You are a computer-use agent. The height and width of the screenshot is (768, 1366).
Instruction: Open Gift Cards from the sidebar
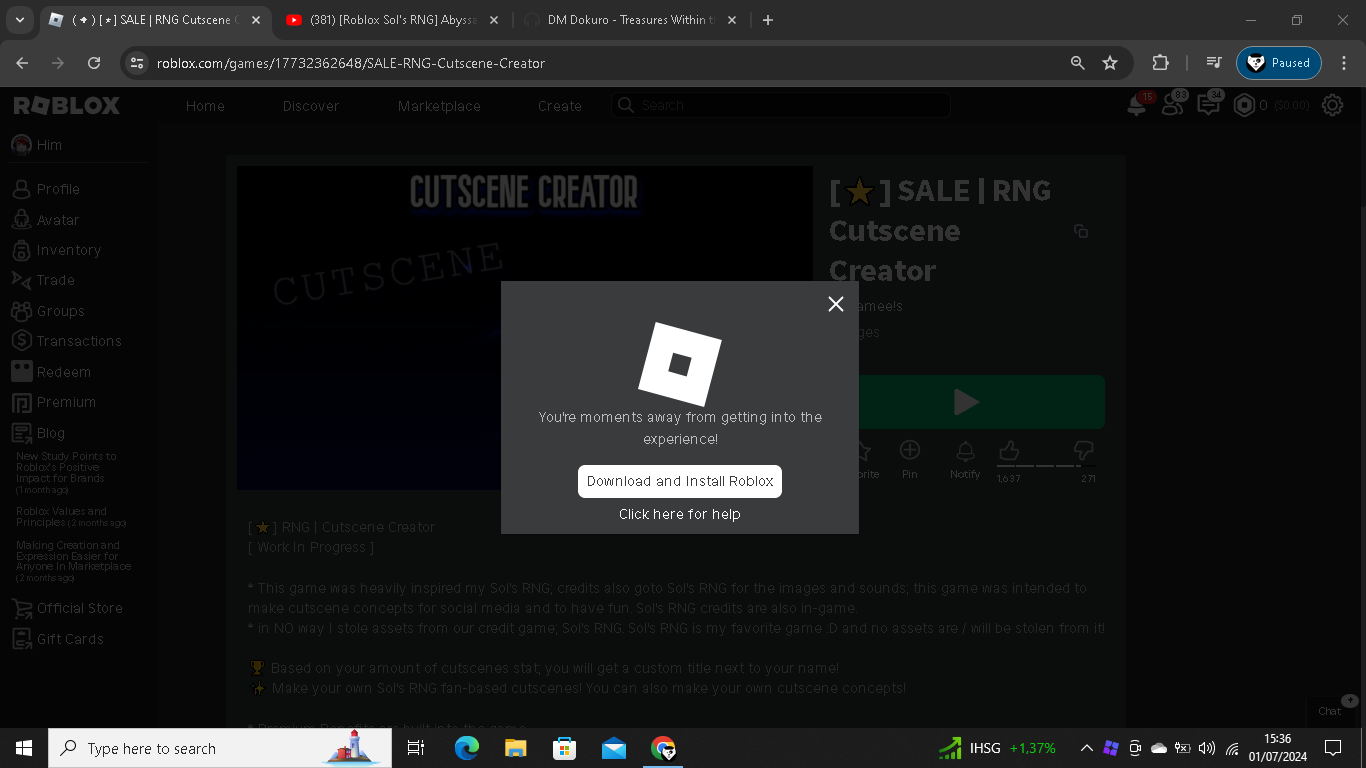tap(58, 639)
